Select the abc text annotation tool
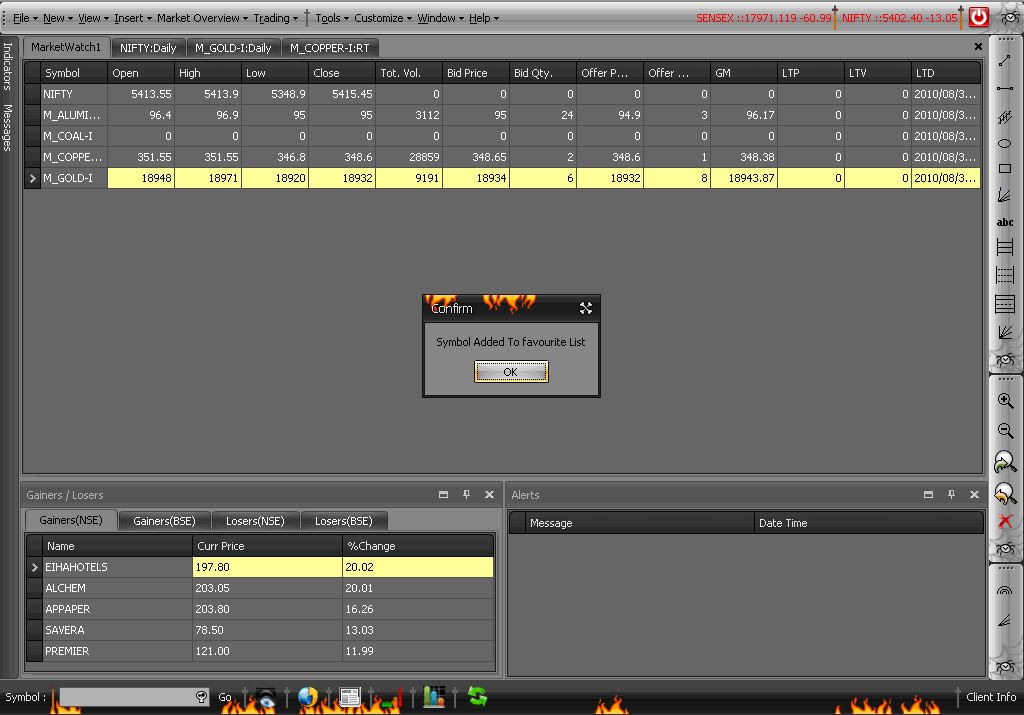 pyautogui.click(x=1004, y=222)
